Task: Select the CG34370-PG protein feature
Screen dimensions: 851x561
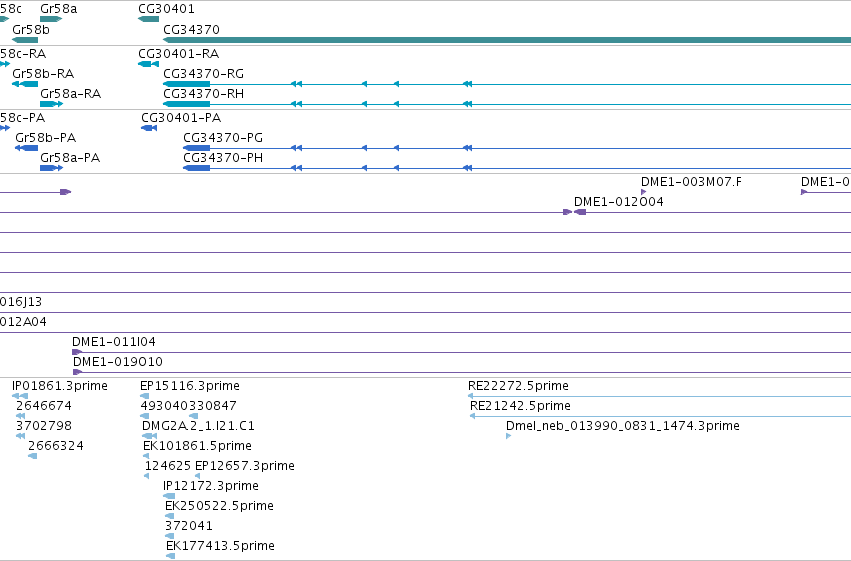Action: tap(517, 148)
